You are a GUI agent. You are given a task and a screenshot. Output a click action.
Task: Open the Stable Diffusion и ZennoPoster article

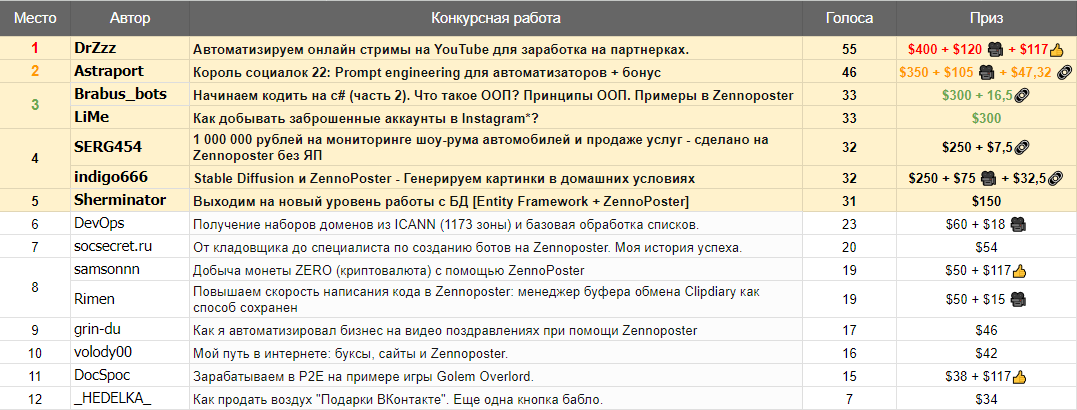click(444, 179)
